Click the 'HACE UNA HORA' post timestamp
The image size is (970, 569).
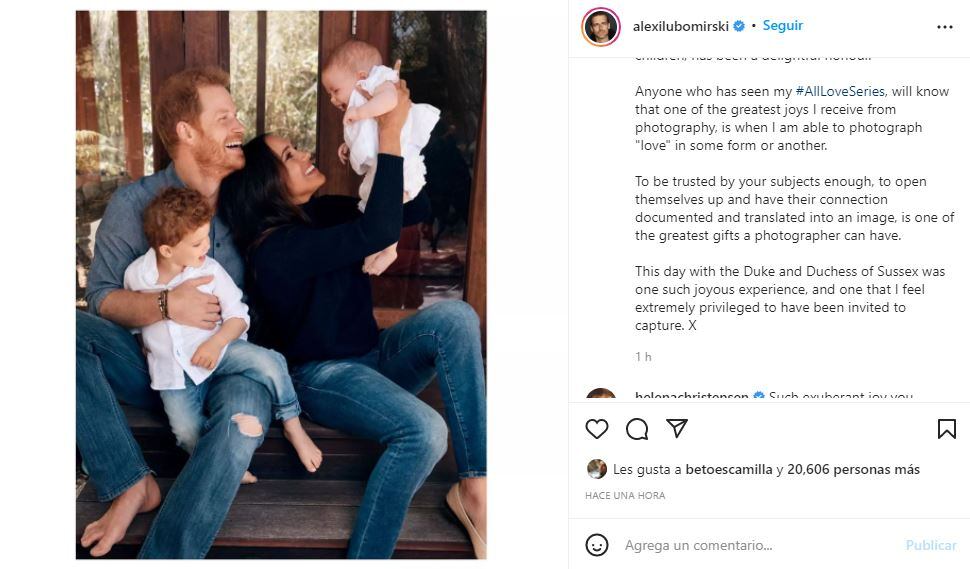(625, 495)
